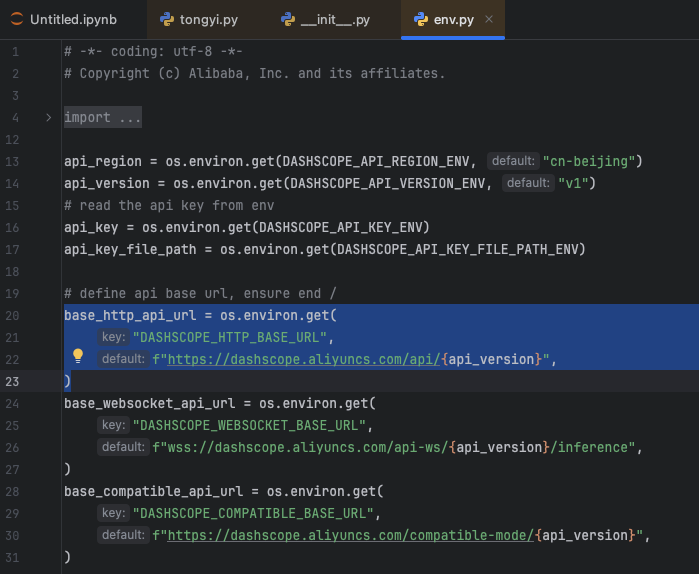Click the 'base_websocket_api_url' variable name
This screenshot has width=699, height=574.
click(x=149, y=403)
